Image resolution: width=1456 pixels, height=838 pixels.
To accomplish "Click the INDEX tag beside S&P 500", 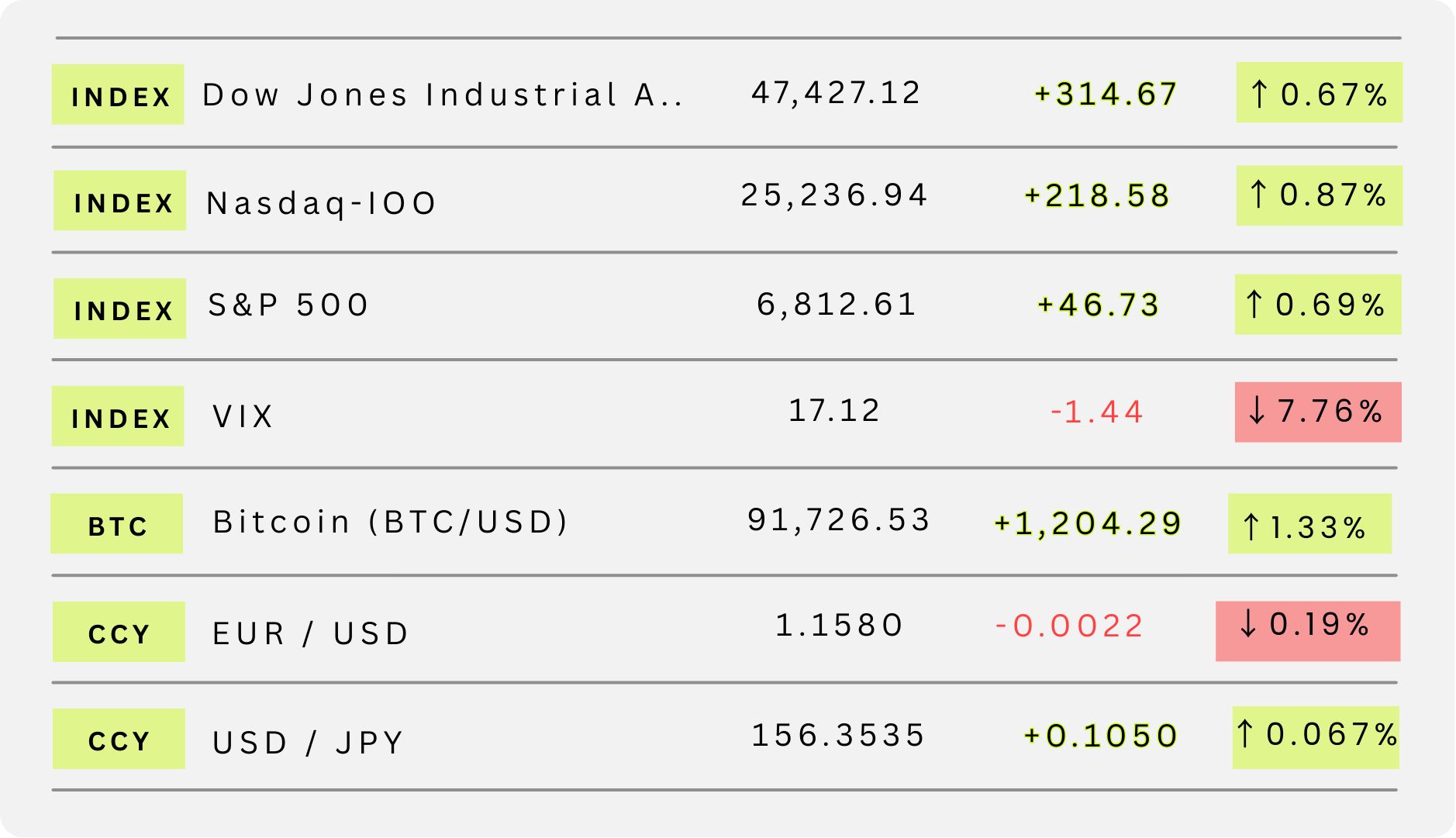I will coord(120,309).
